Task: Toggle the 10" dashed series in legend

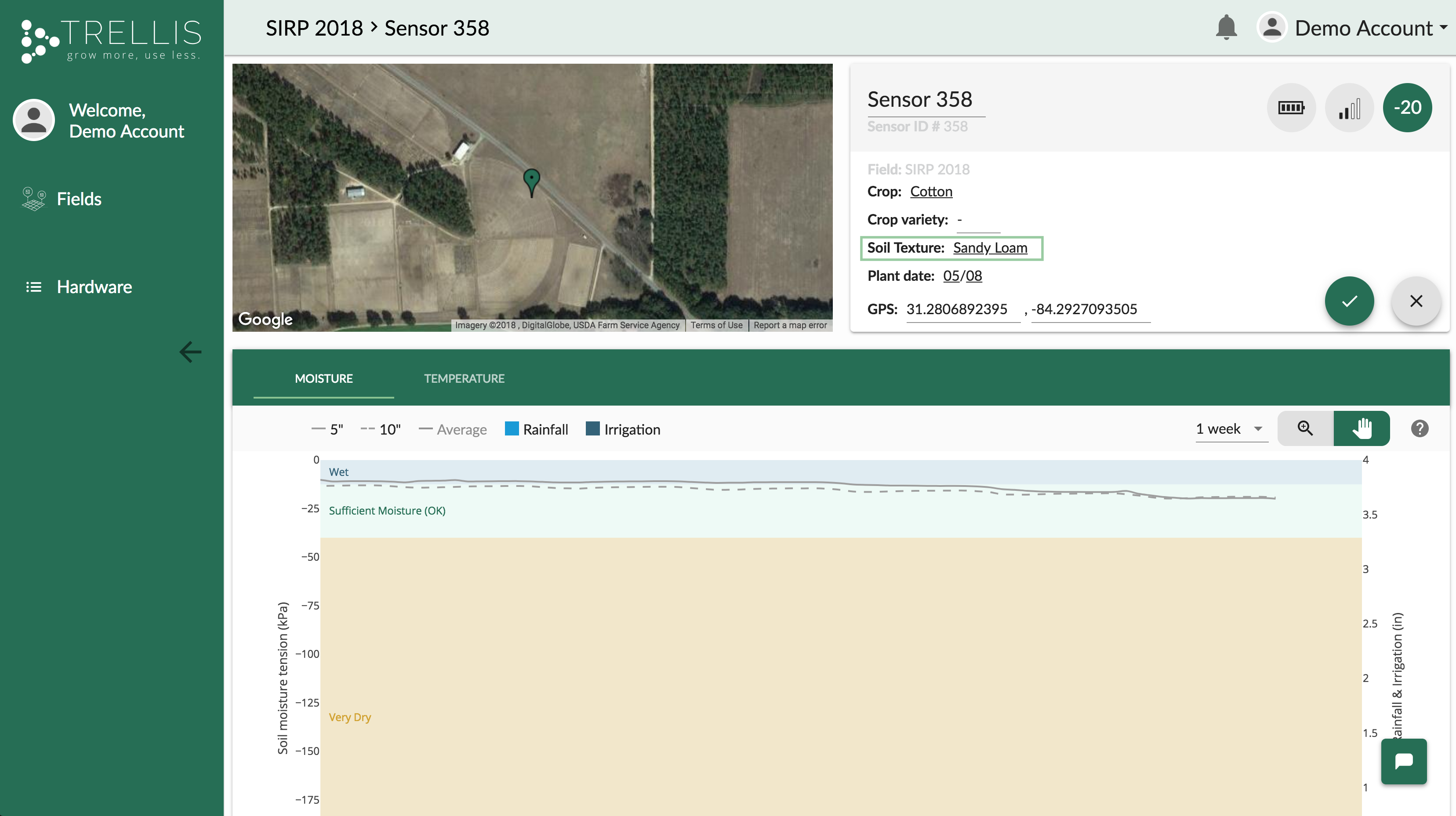Action: (381, 429)
